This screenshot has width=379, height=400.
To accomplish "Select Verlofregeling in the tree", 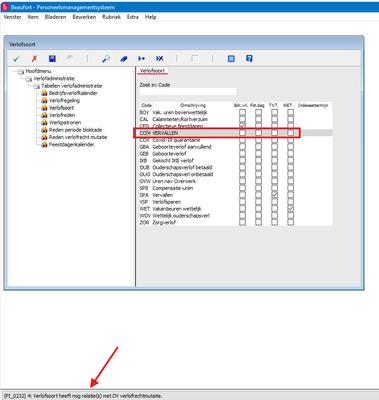I will point(64,100).
